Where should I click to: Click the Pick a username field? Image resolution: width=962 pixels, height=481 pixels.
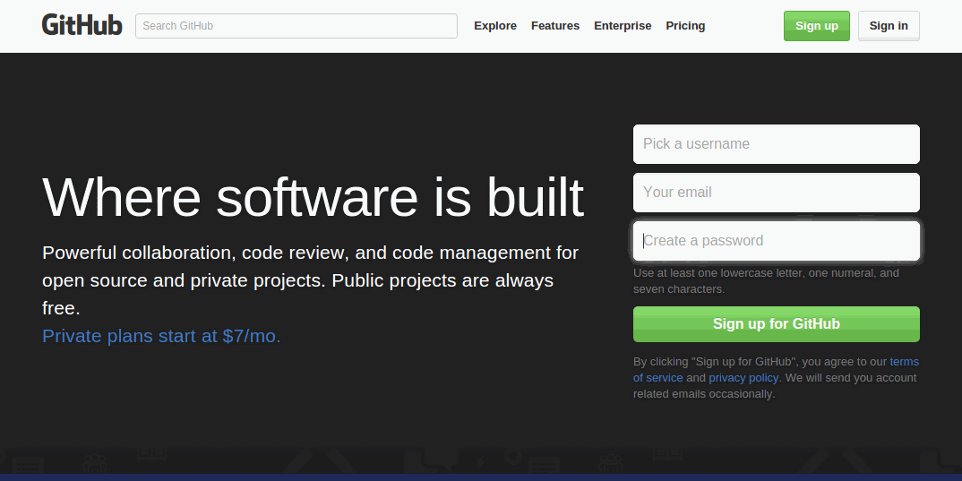pos(776,144)
